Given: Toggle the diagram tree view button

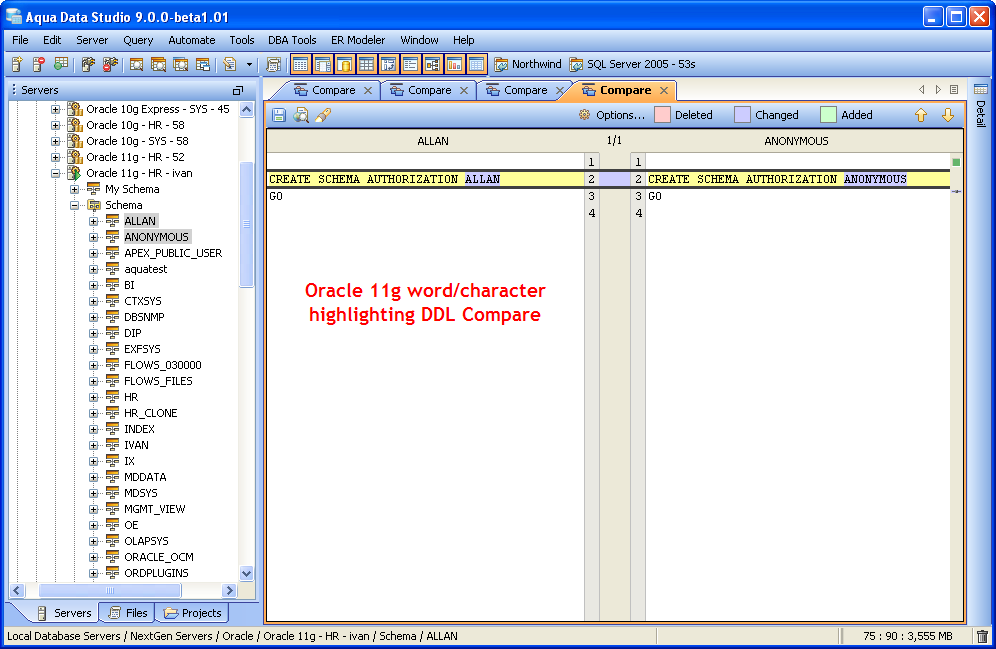Looking at the screenshot, I should click(x=433, y=64).
